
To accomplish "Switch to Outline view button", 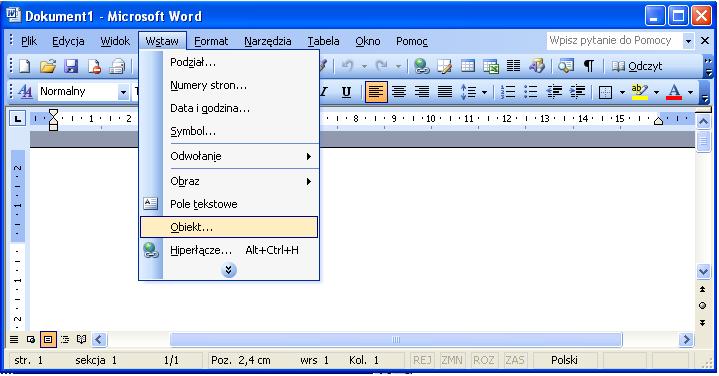I will (x=65, y=340).
